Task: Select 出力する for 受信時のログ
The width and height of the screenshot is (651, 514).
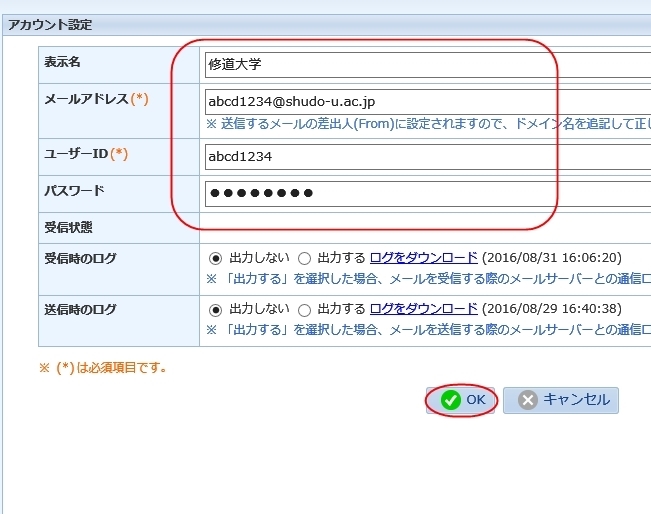Action: click(304, 258)
